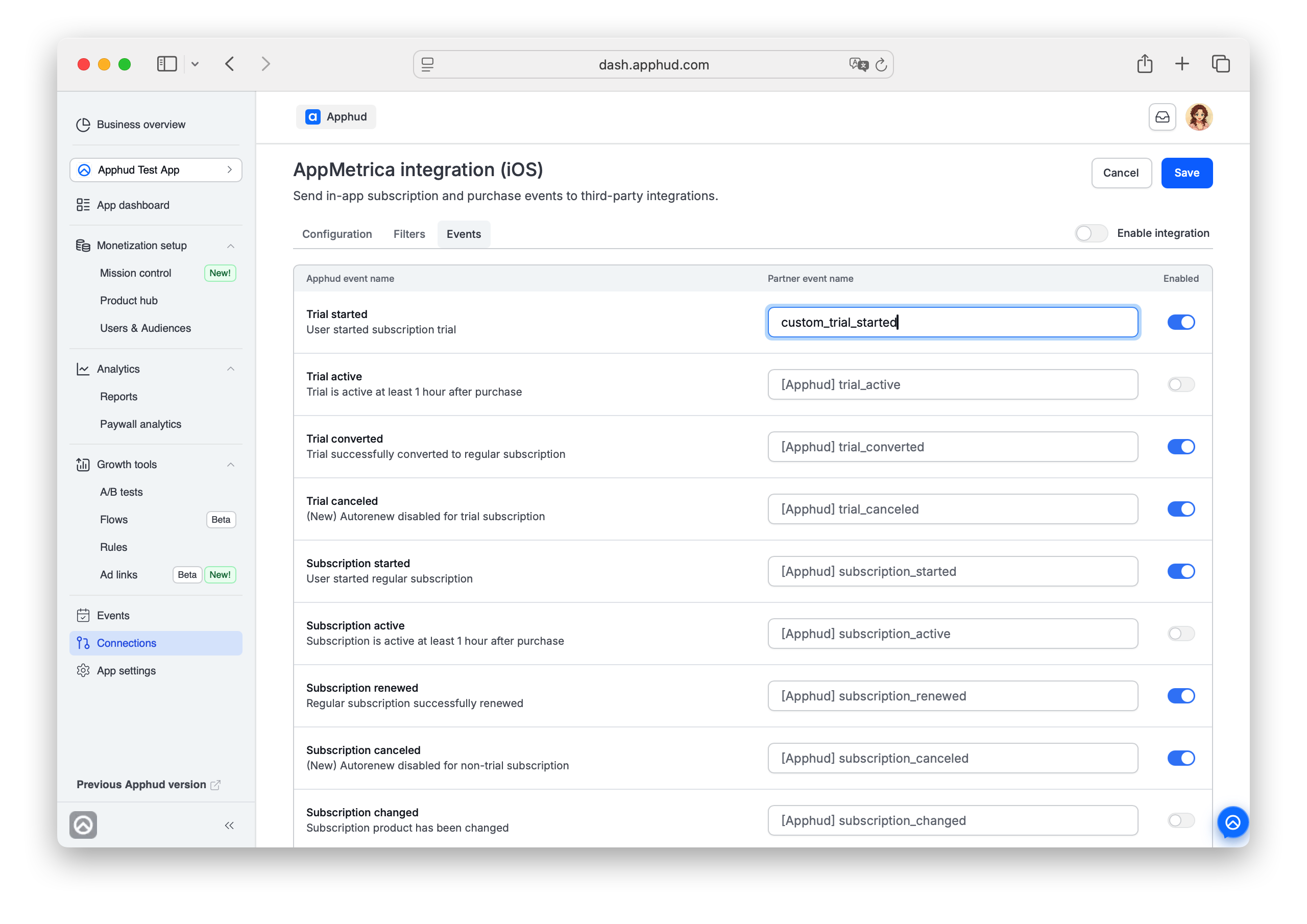Go back with Safari back arrow

(x=229, y=64)
